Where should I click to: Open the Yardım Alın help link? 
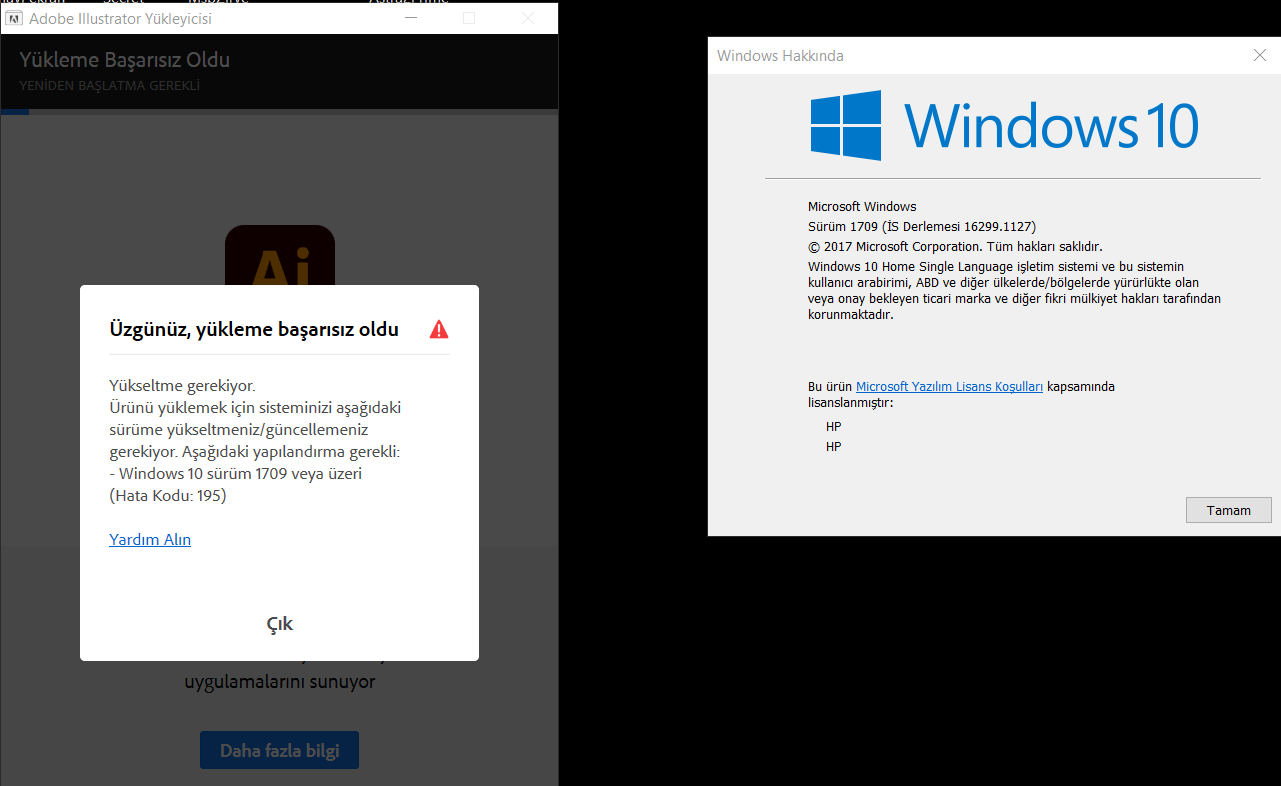pyautogui.click(x=150, y=540)
